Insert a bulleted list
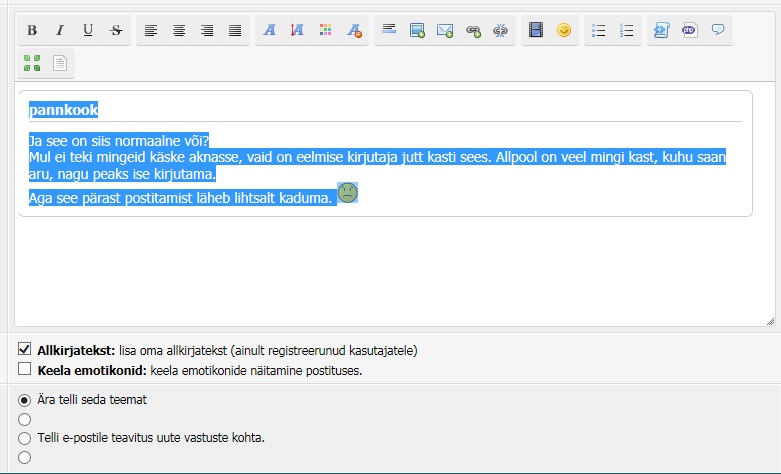The image size is (781, 474). tap(599, 31)
